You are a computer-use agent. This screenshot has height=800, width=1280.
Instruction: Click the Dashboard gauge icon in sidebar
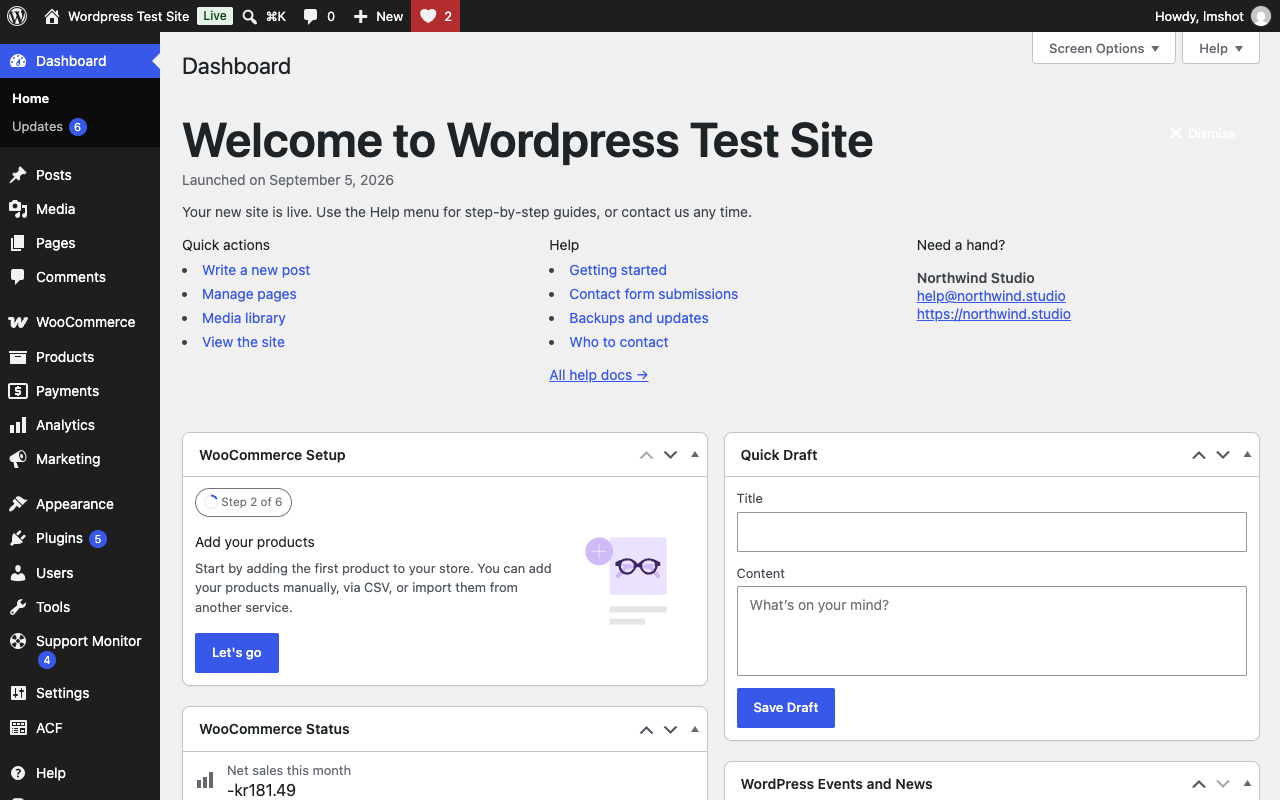[x=18, y=61]
